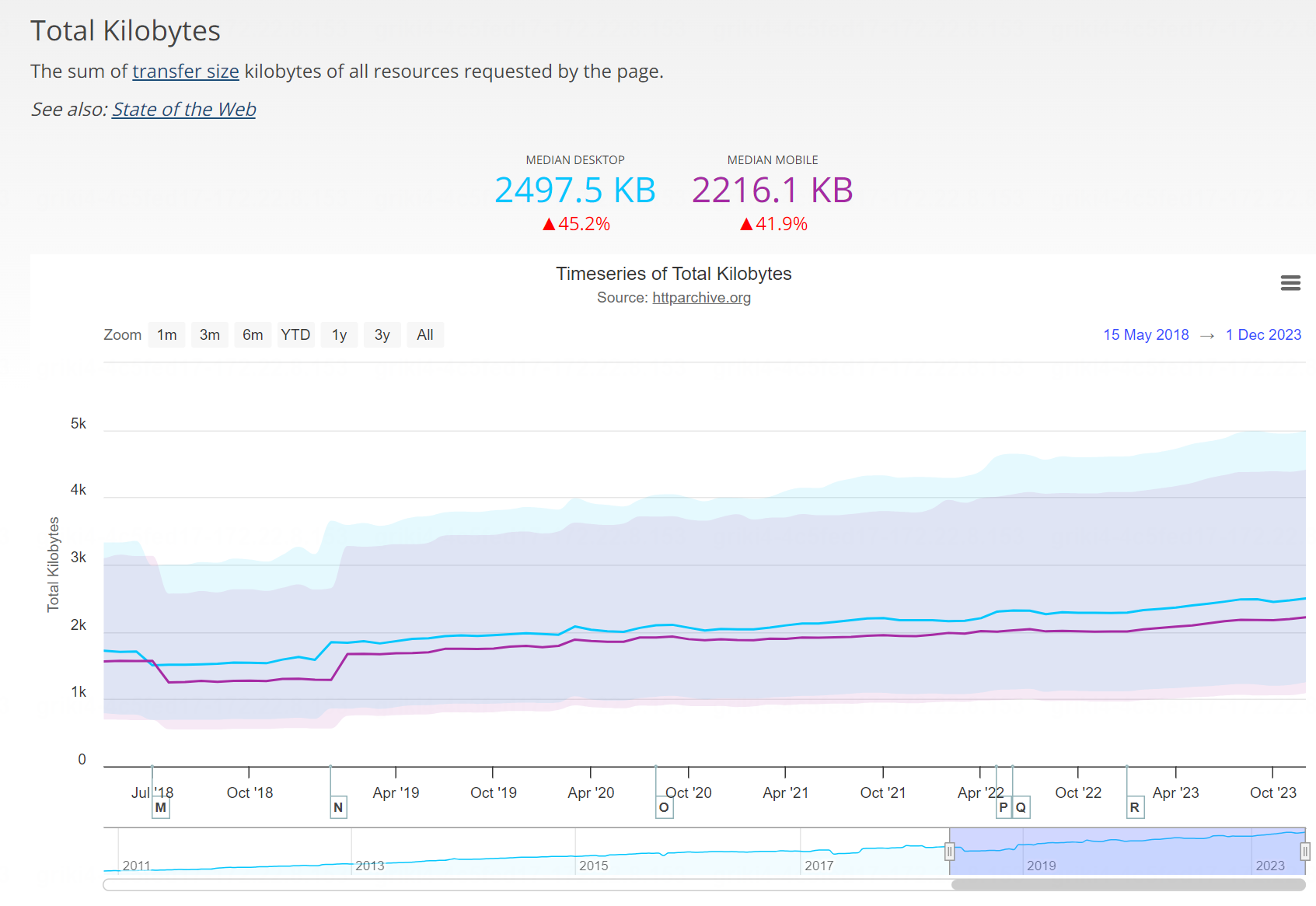Click the M flag marker
This screenshot has width=1316, height=906.
[161, 807]
